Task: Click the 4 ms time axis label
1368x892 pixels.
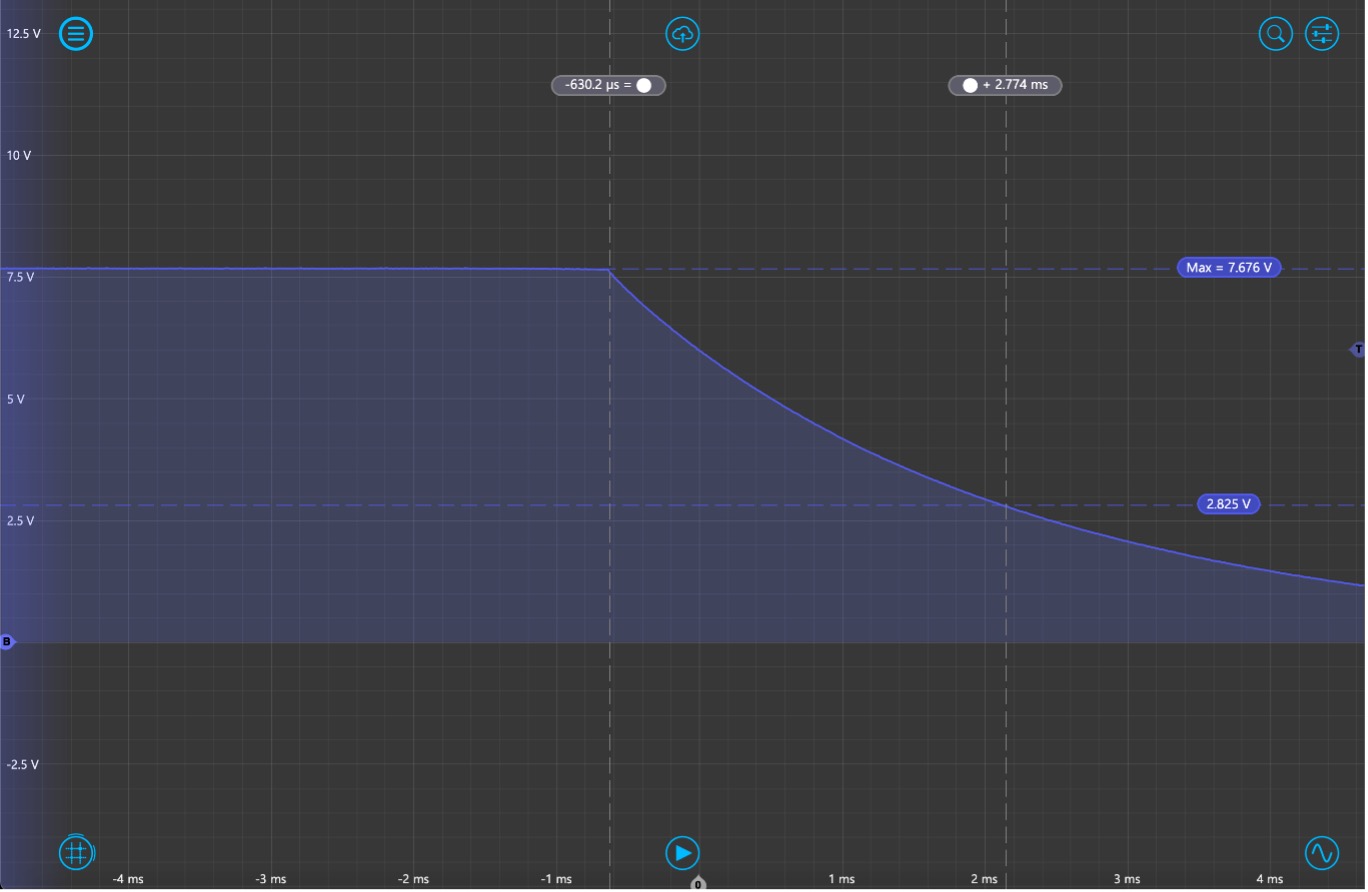Action: click(x=1269, y=879)
